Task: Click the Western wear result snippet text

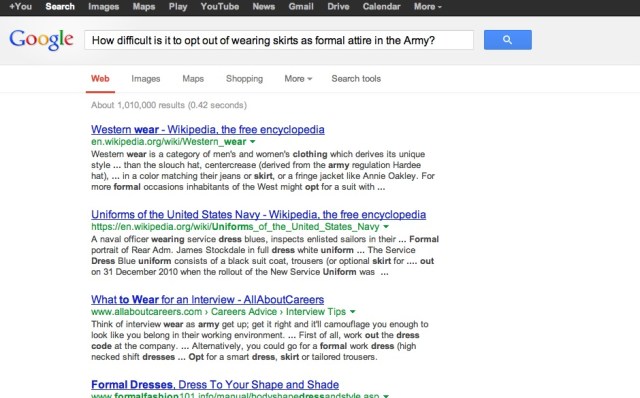Action: pos(263,171)
